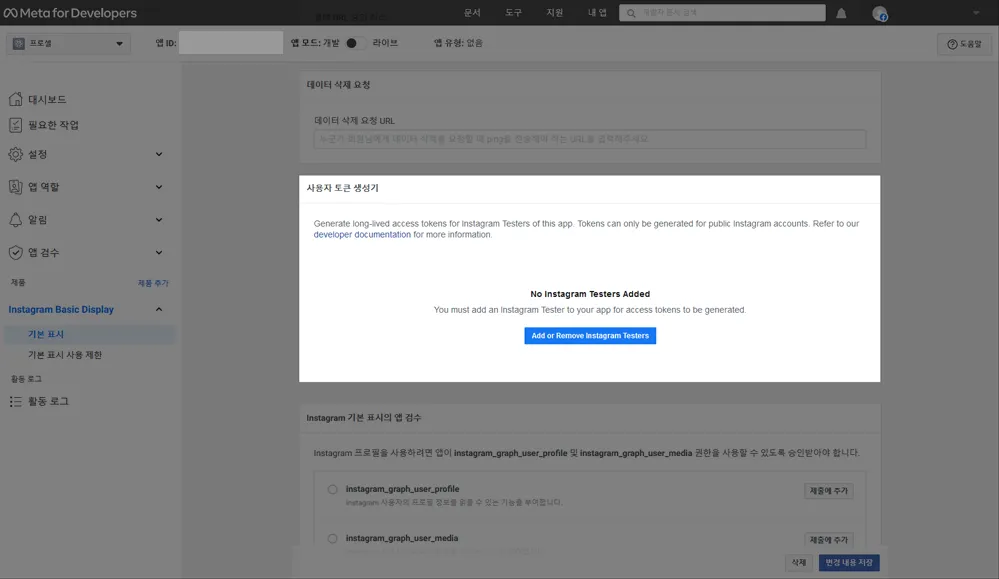
Task: Select instagram_graph_user_profile radio button
Action: (333, 489)
